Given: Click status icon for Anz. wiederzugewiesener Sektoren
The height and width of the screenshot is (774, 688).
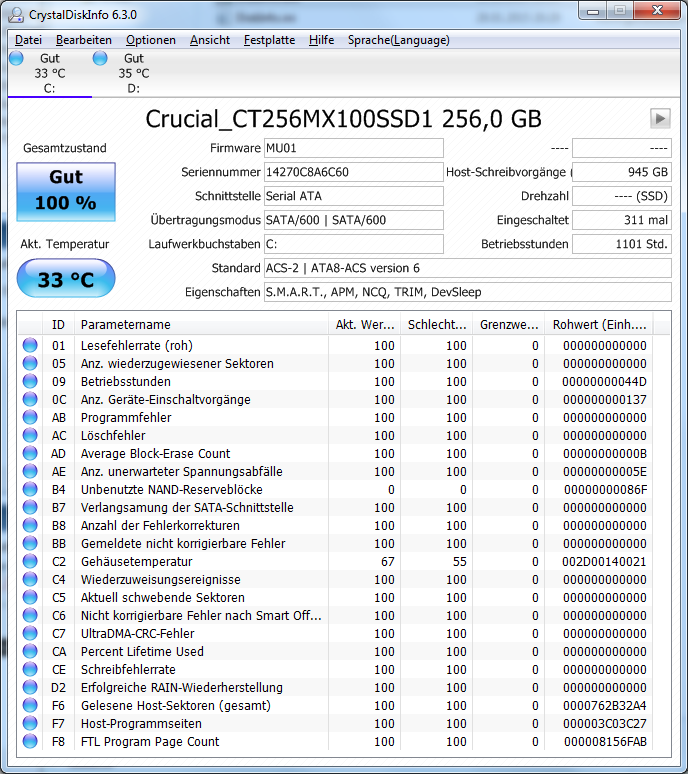Looking at the screenshot, I should click(x=30, y=363).
